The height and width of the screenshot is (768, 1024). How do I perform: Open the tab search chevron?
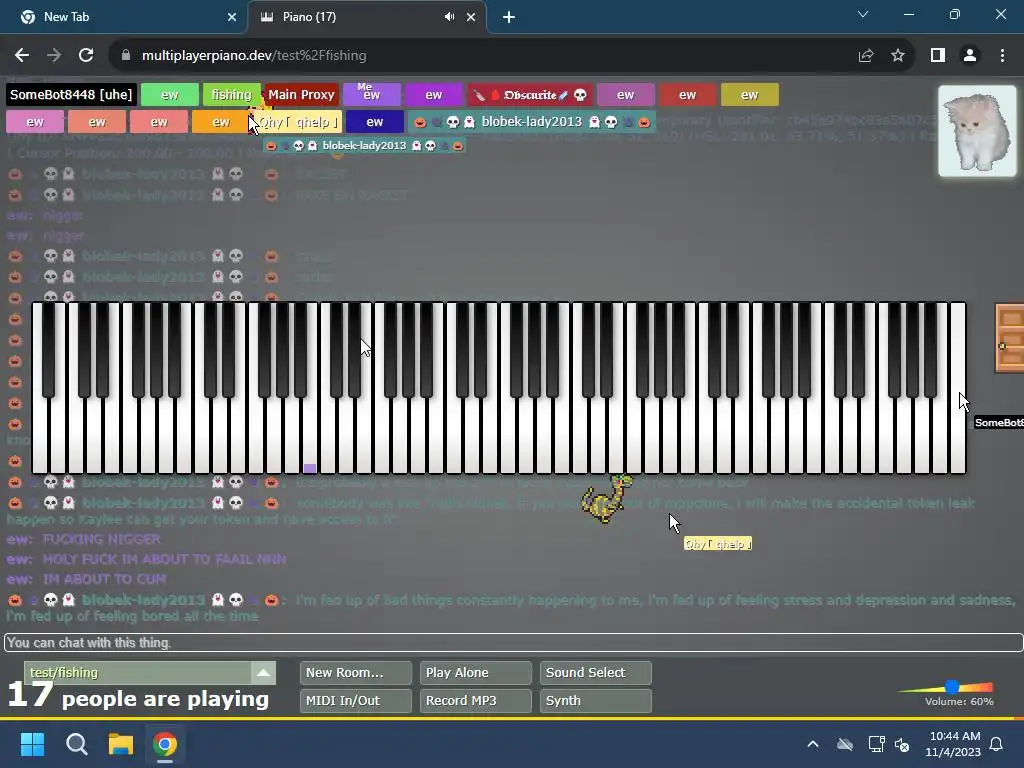863,14
